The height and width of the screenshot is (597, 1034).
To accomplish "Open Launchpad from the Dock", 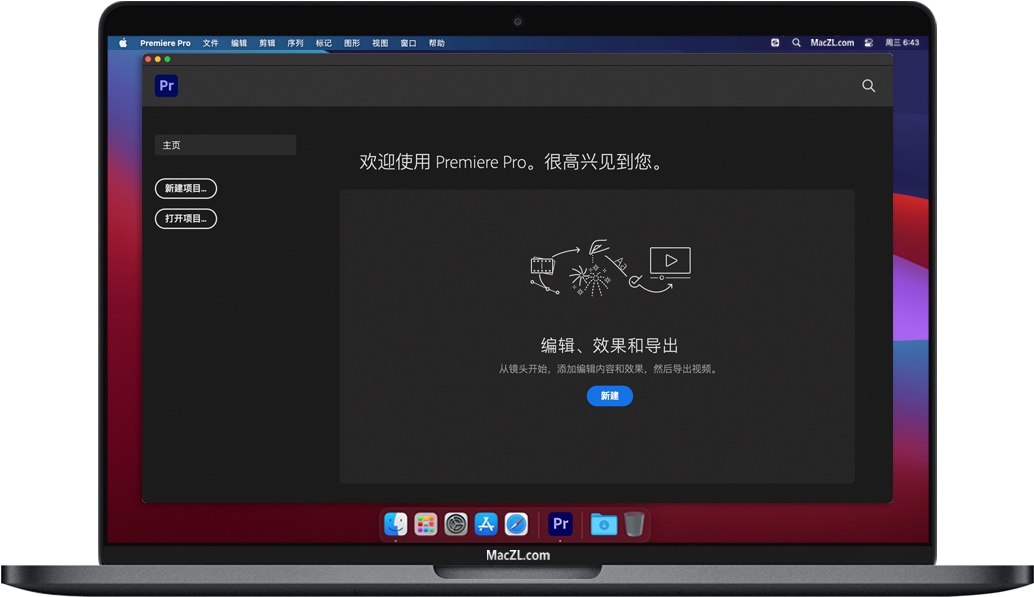I will (x=425, y=524).
